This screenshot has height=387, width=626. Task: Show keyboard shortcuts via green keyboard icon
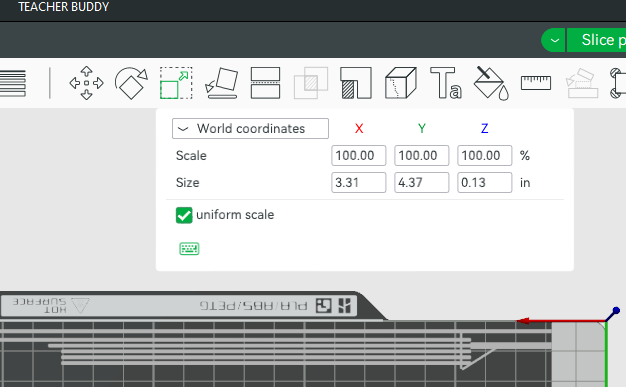[x=189, y=249]
